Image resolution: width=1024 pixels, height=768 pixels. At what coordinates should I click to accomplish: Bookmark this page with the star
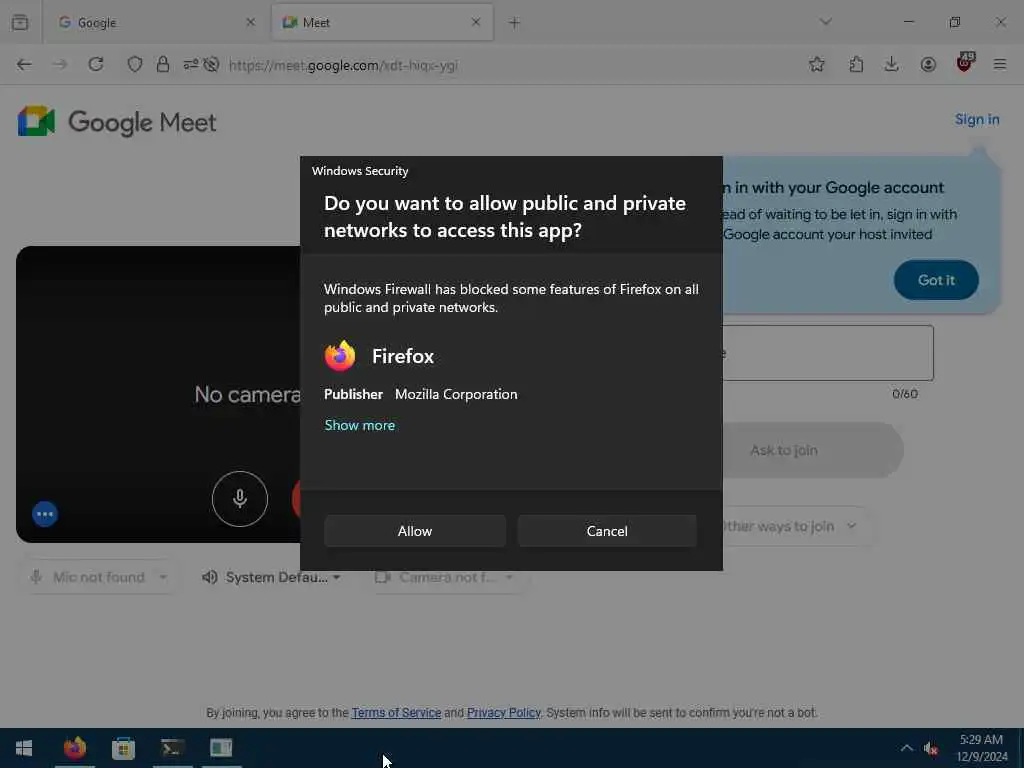click(816, 65)
